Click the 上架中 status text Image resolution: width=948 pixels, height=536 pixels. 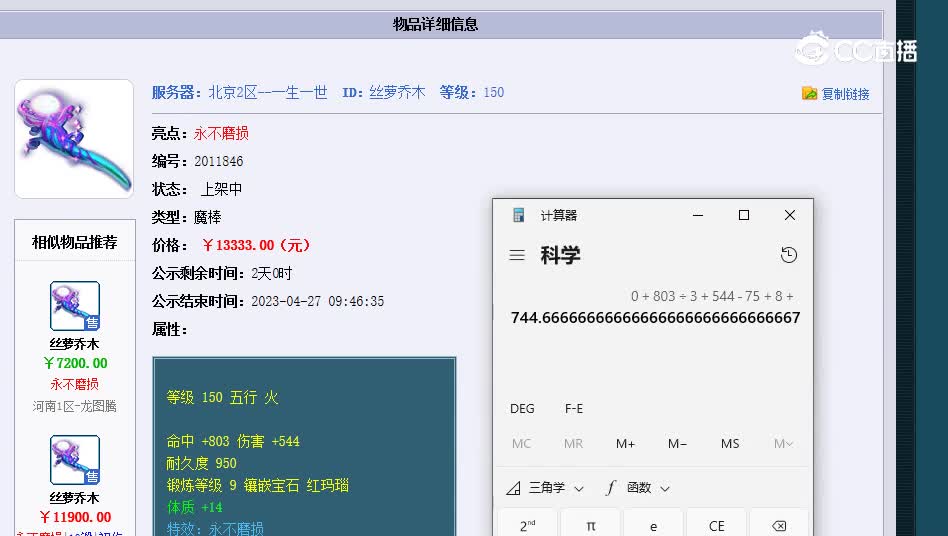pos(221,189)
